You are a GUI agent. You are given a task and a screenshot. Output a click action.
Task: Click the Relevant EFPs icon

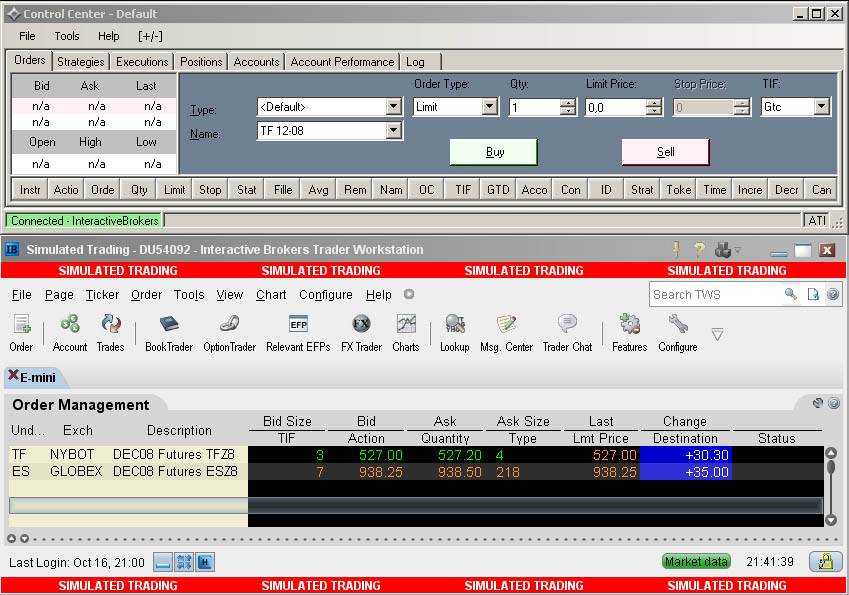click(x=298, y=332)
